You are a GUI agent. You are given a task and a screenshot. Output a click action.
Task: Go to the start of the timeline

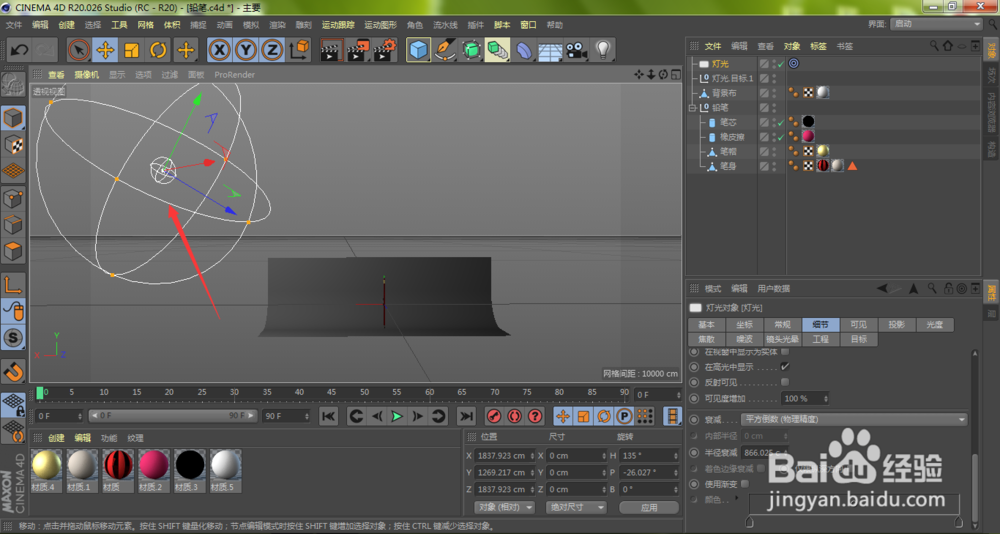coord(328,417)
